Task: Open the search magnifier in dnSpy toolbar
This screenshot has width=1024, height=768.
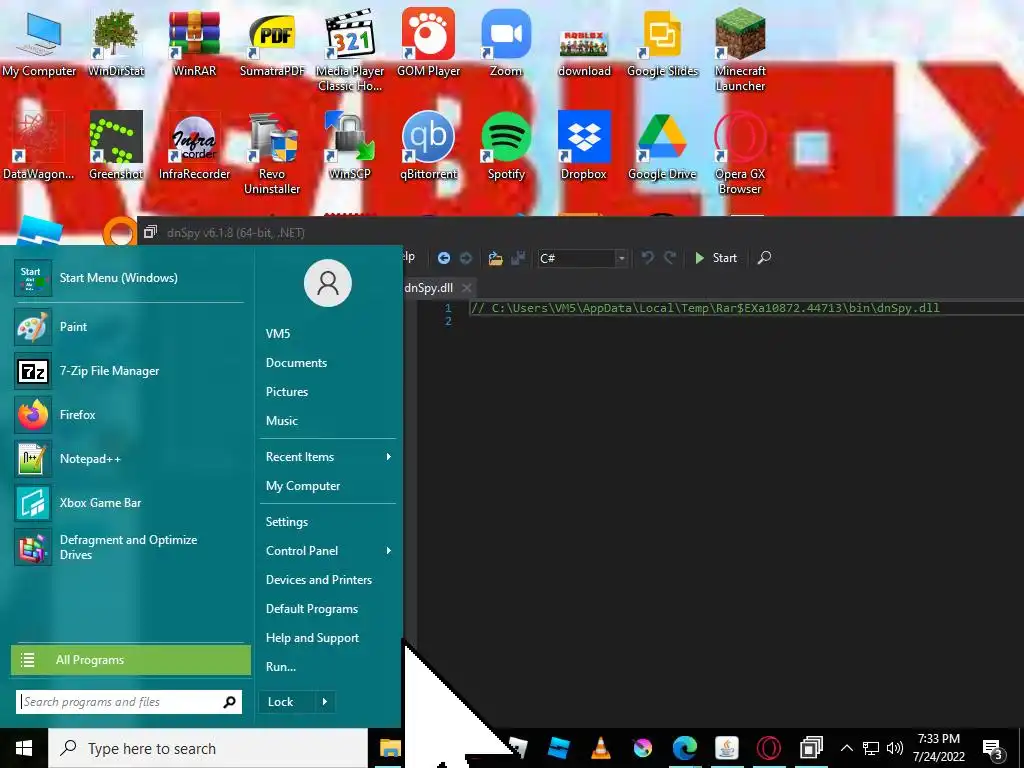Action: point(764,258)
